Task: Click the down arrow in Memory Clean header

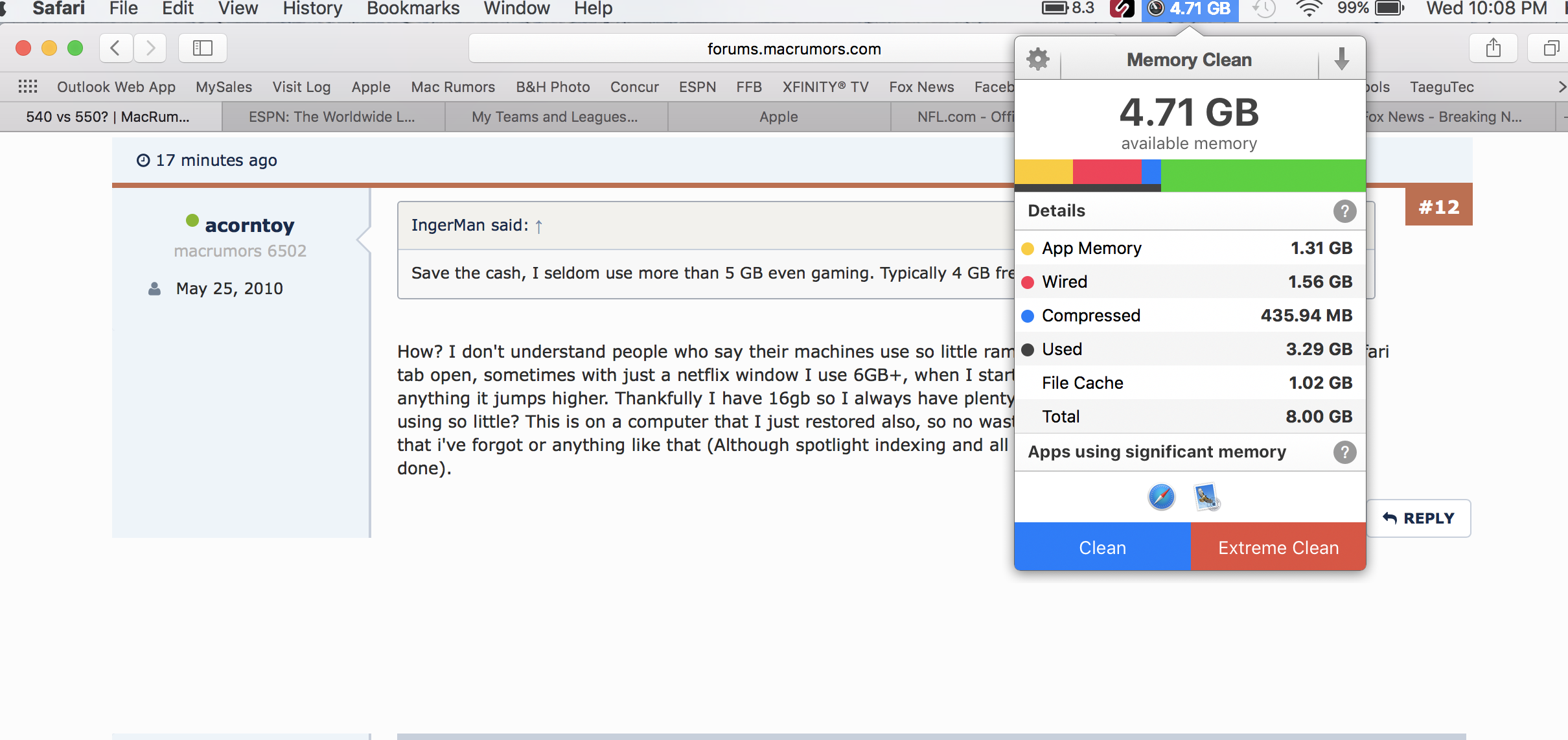Action: (1342, 60)
